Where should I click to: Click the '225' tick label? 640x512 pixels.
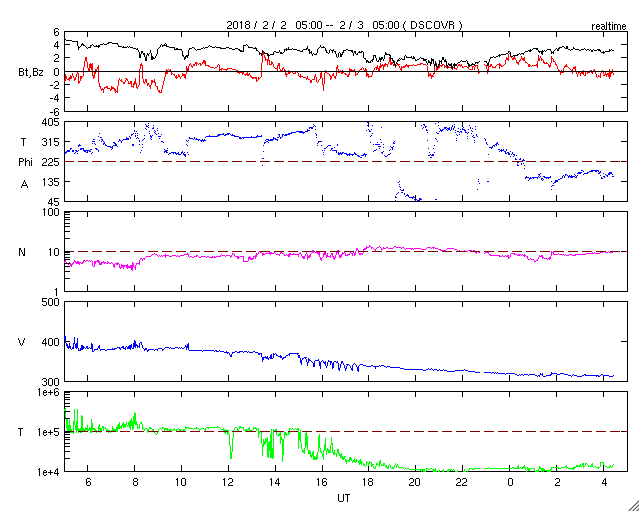[51, 162]
